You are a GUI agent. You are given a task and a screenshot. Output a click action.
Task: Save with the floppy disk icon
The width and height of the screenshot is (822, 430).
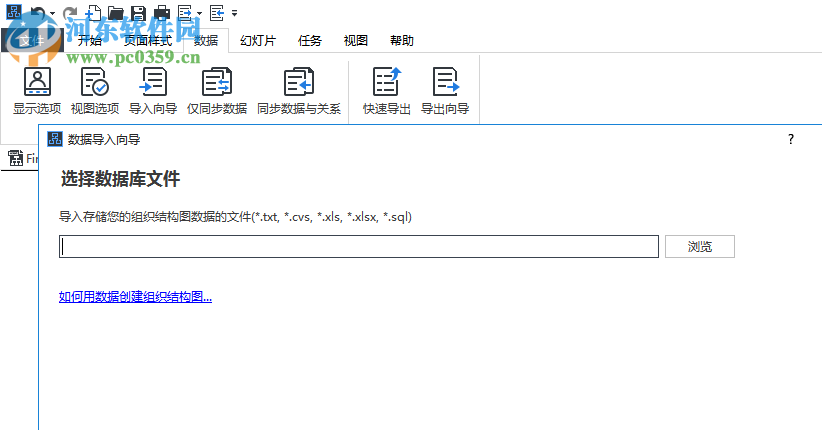coord(138,13)
